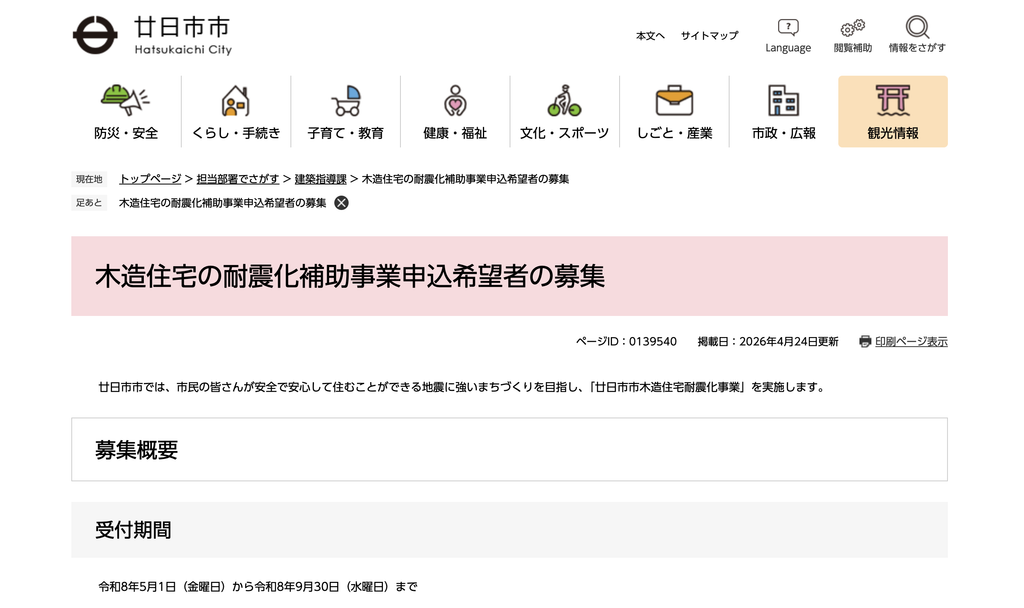
Task: Click the 募集概要 section heading
Action: point(136,450)
